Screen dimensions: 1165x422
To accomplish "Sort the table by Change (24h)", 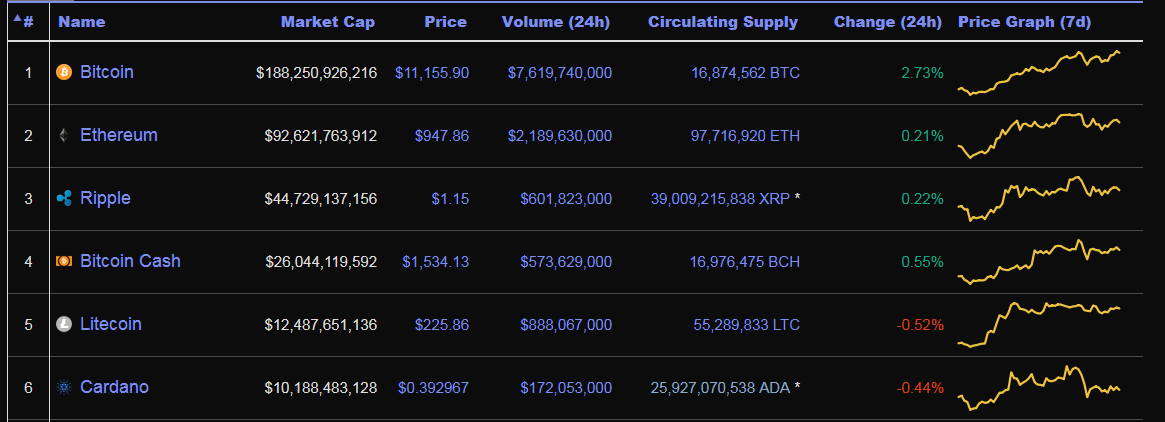I will [887, 22].
